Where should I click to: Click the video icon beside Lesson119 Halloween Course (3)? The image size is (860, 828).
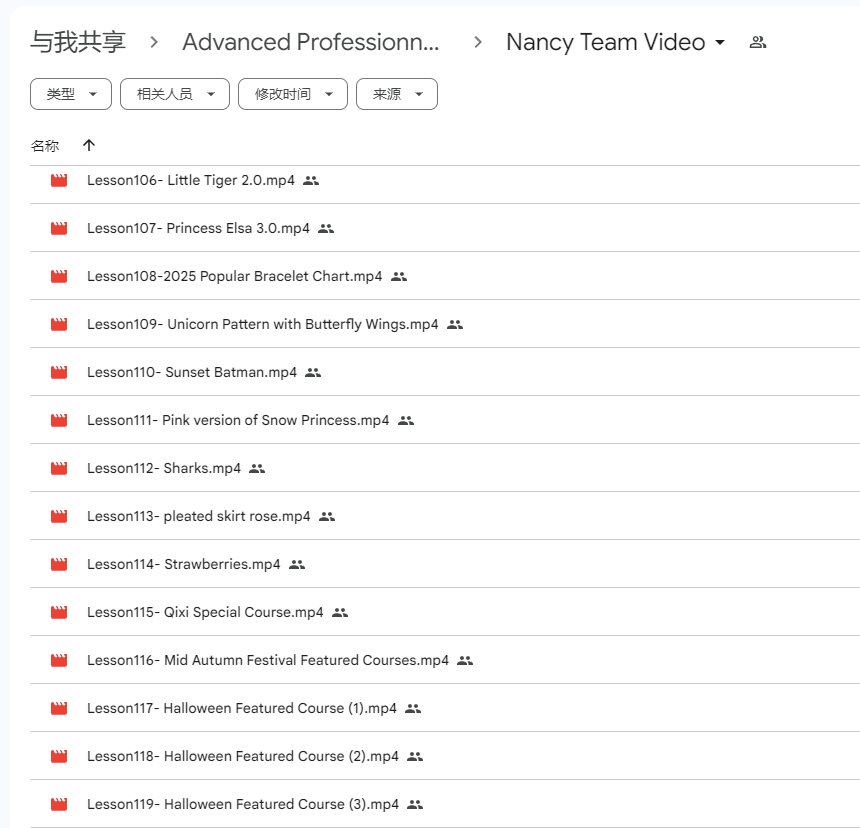tap(59, 804)
